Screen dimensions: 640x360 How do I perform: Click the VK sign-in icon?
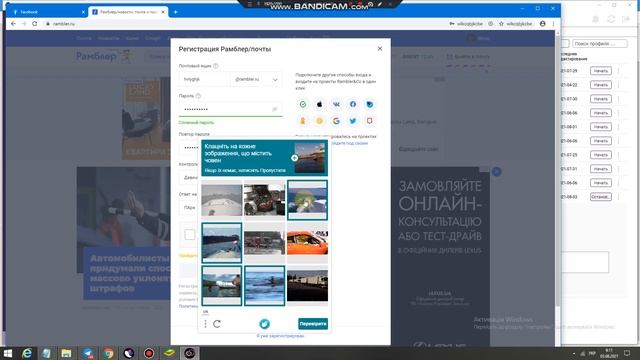(x=336, y=104)
